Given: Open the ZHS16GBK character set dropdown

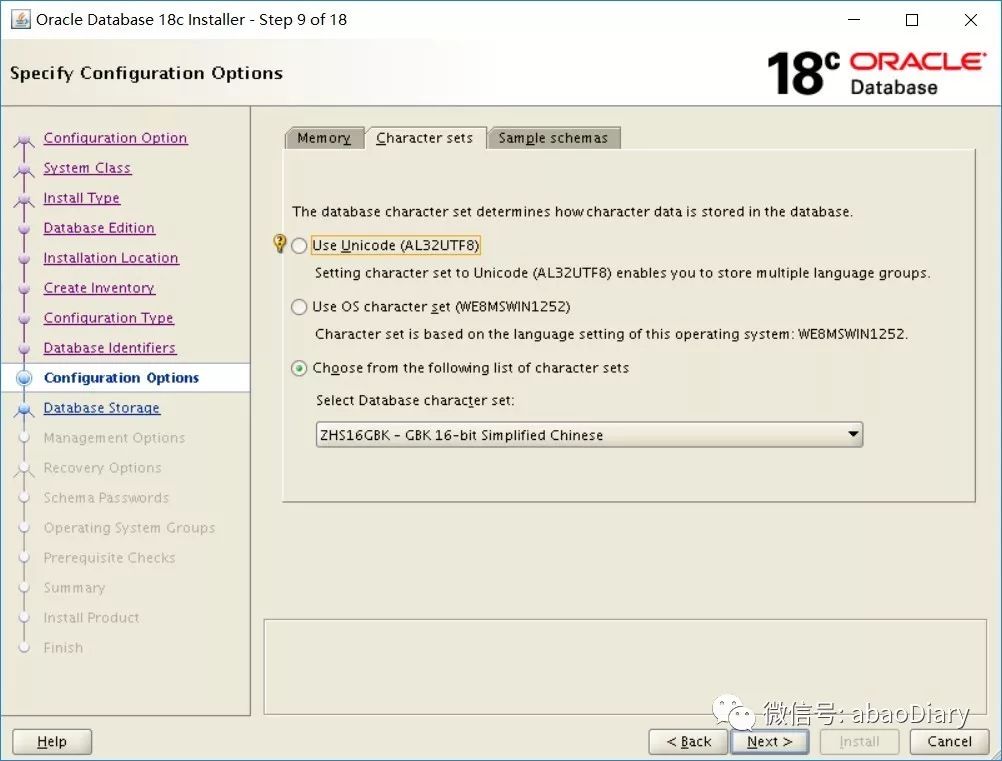Looking at the screenshot, I should [589, 434].
